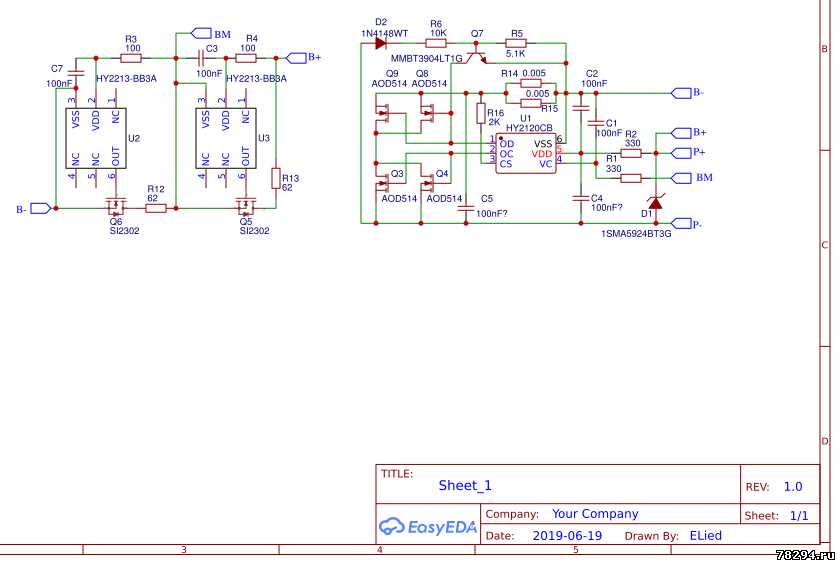Click the C4 designator label
Viewport: 840px width, 565px height.
[x=597, y=198]
